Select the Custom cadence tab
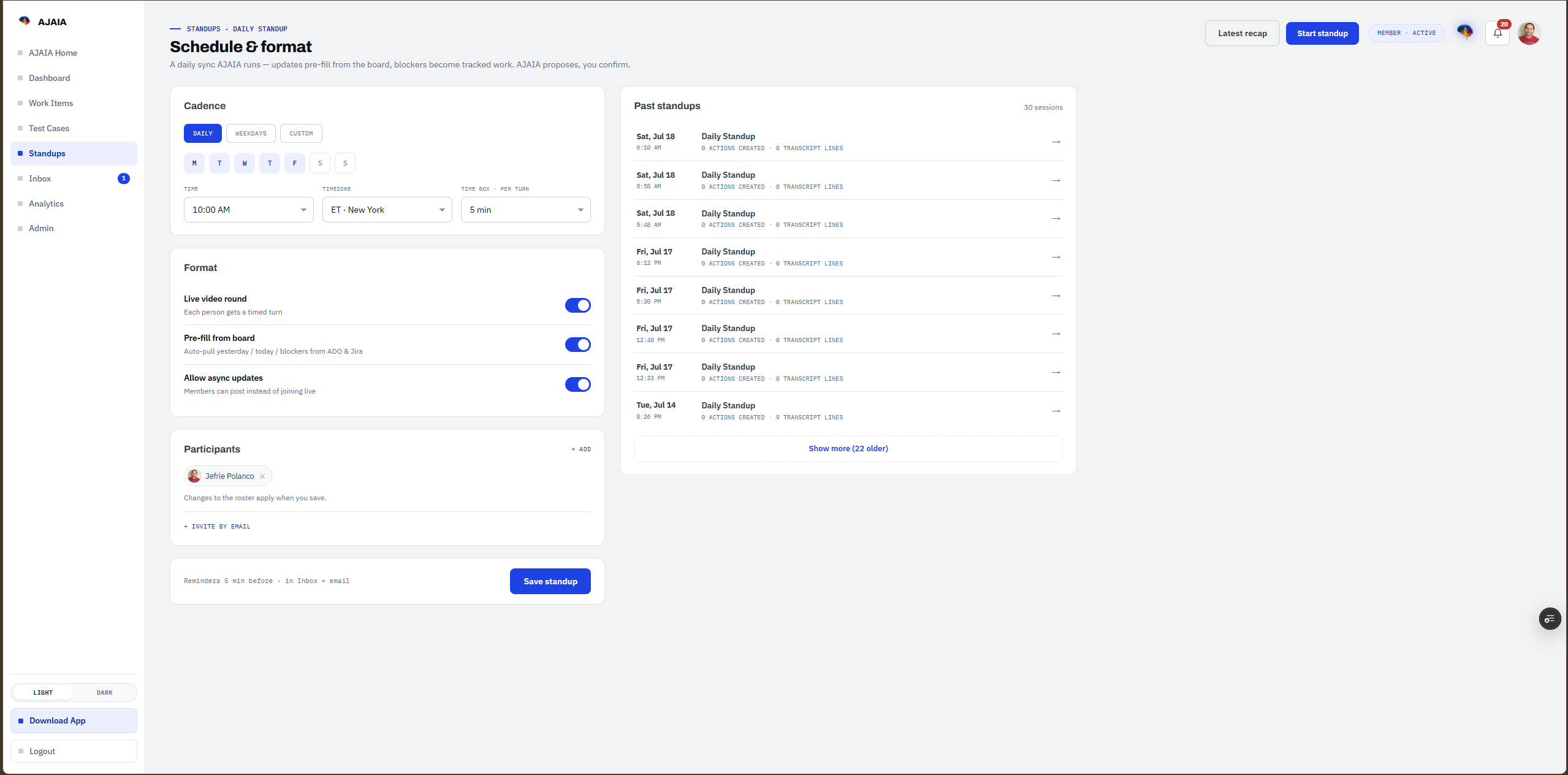 [x=301, y=133]
